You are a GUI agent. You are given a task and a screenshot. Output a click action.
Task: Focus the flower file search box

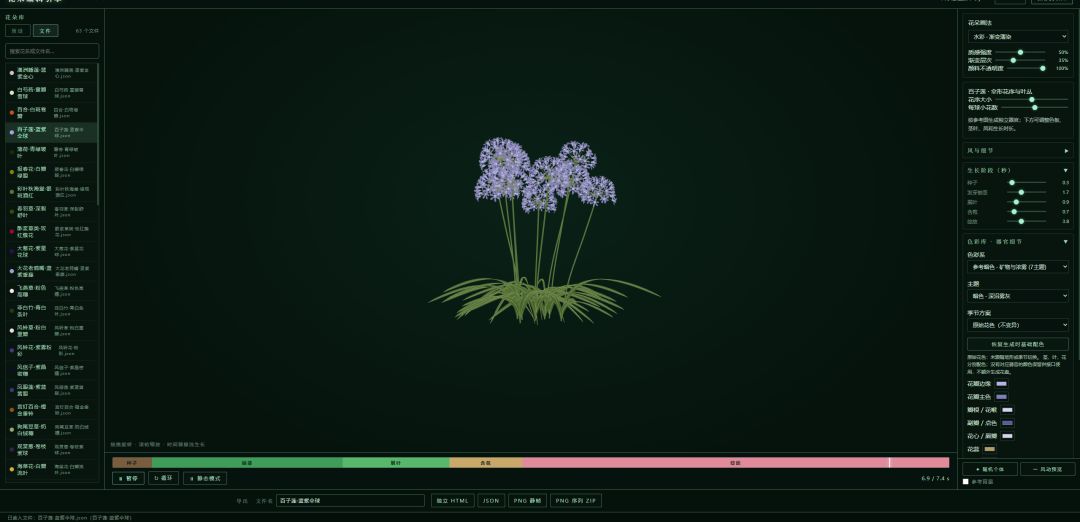tap(52, 51)
